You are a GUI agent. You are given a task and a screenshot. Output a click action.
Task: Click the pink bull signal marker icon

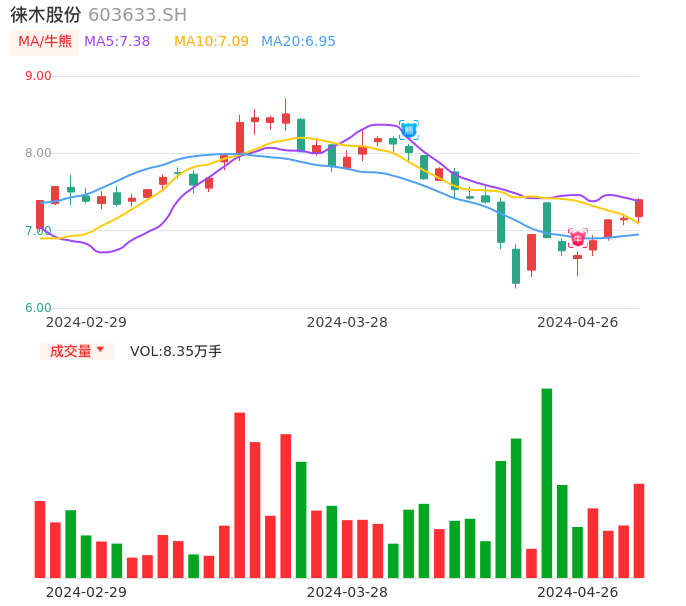click(x=577, y=238)
